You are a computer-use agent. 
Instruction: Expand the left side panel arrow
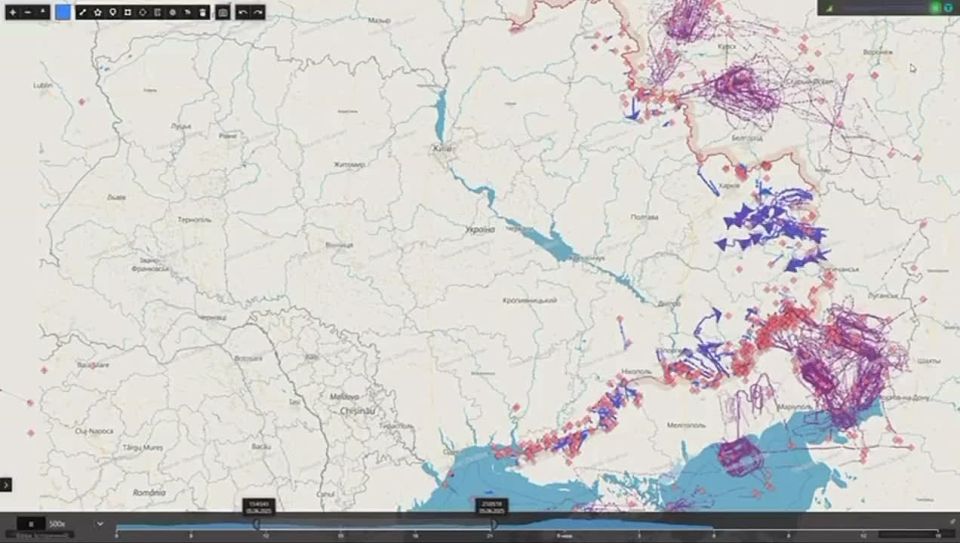[x=6, y=484]
